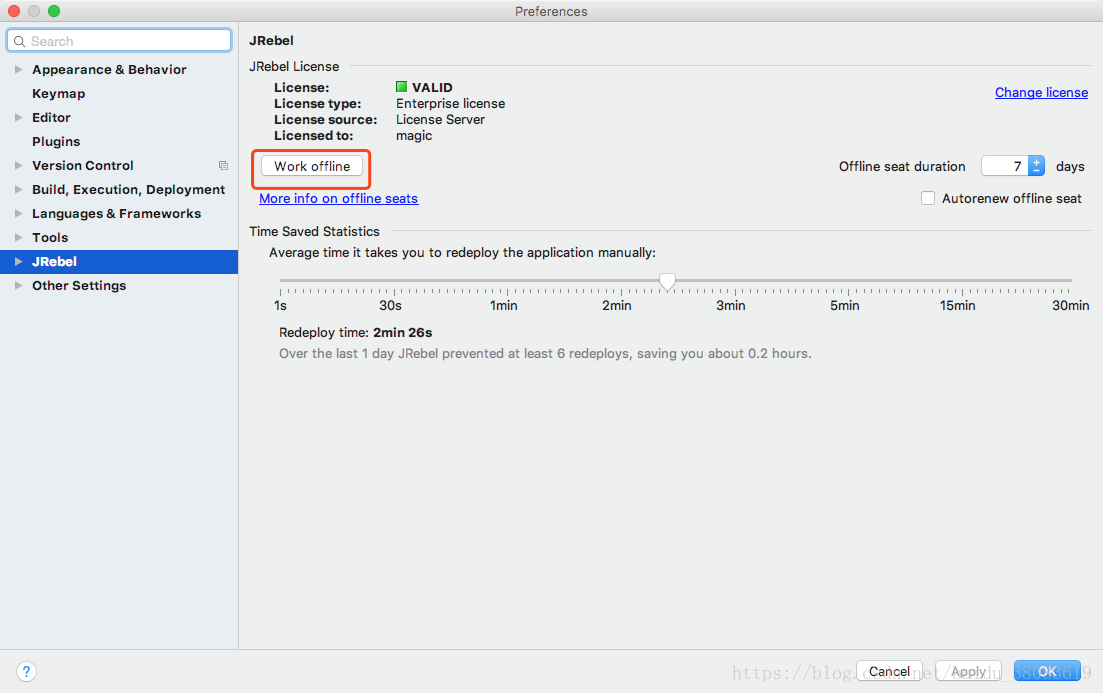Expand the JRebel settings node
Screen dimensions: 1103x693
pos(19,262)
